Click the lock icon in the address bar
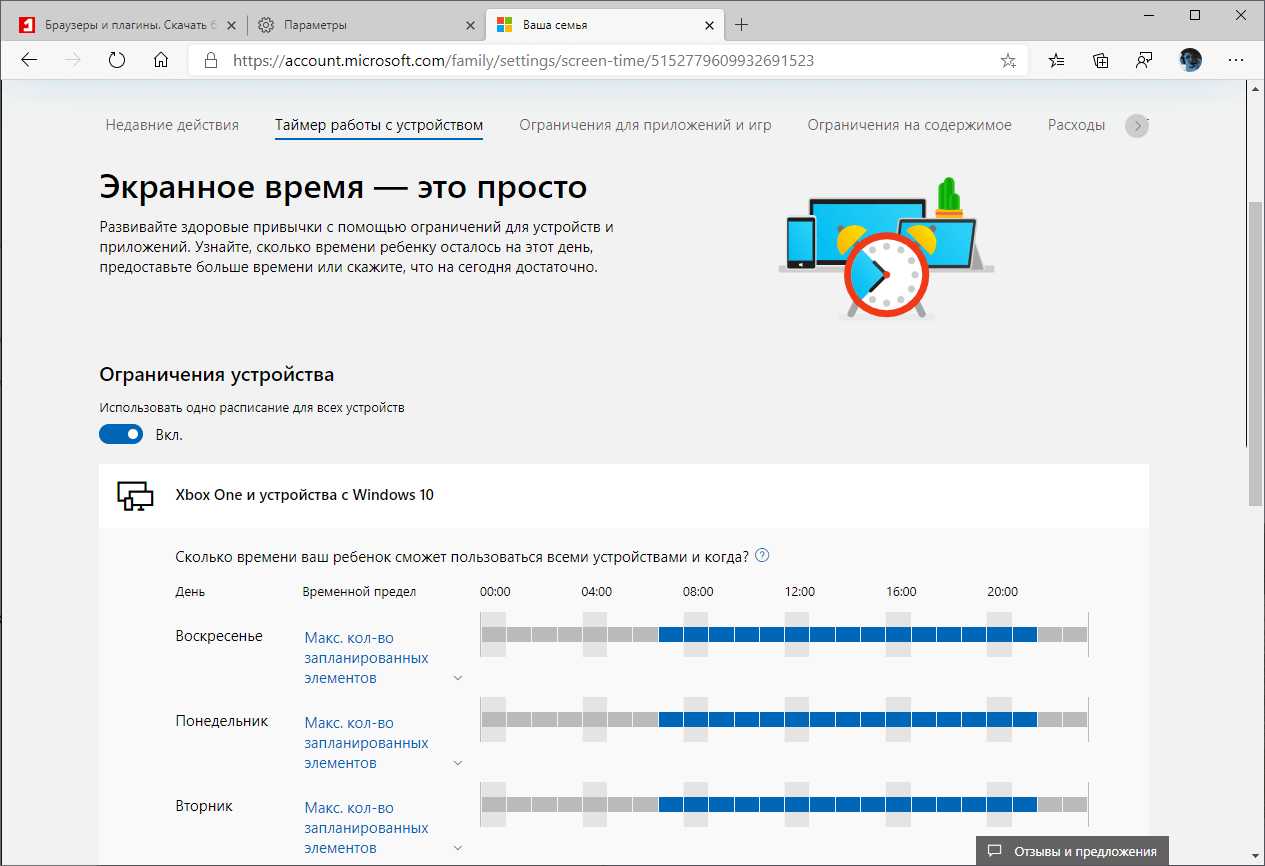Screen dimensions: 1265x866 tap(210, 60)
